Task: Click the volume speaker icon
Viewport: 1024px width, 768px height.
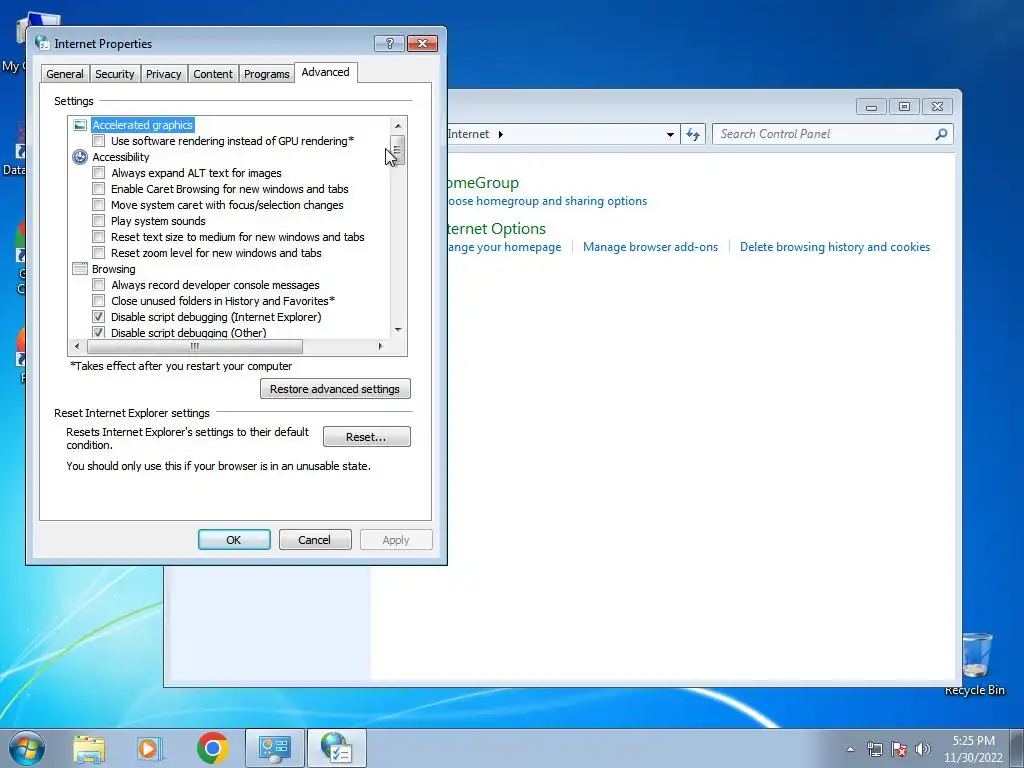Action: pos(922,749)
